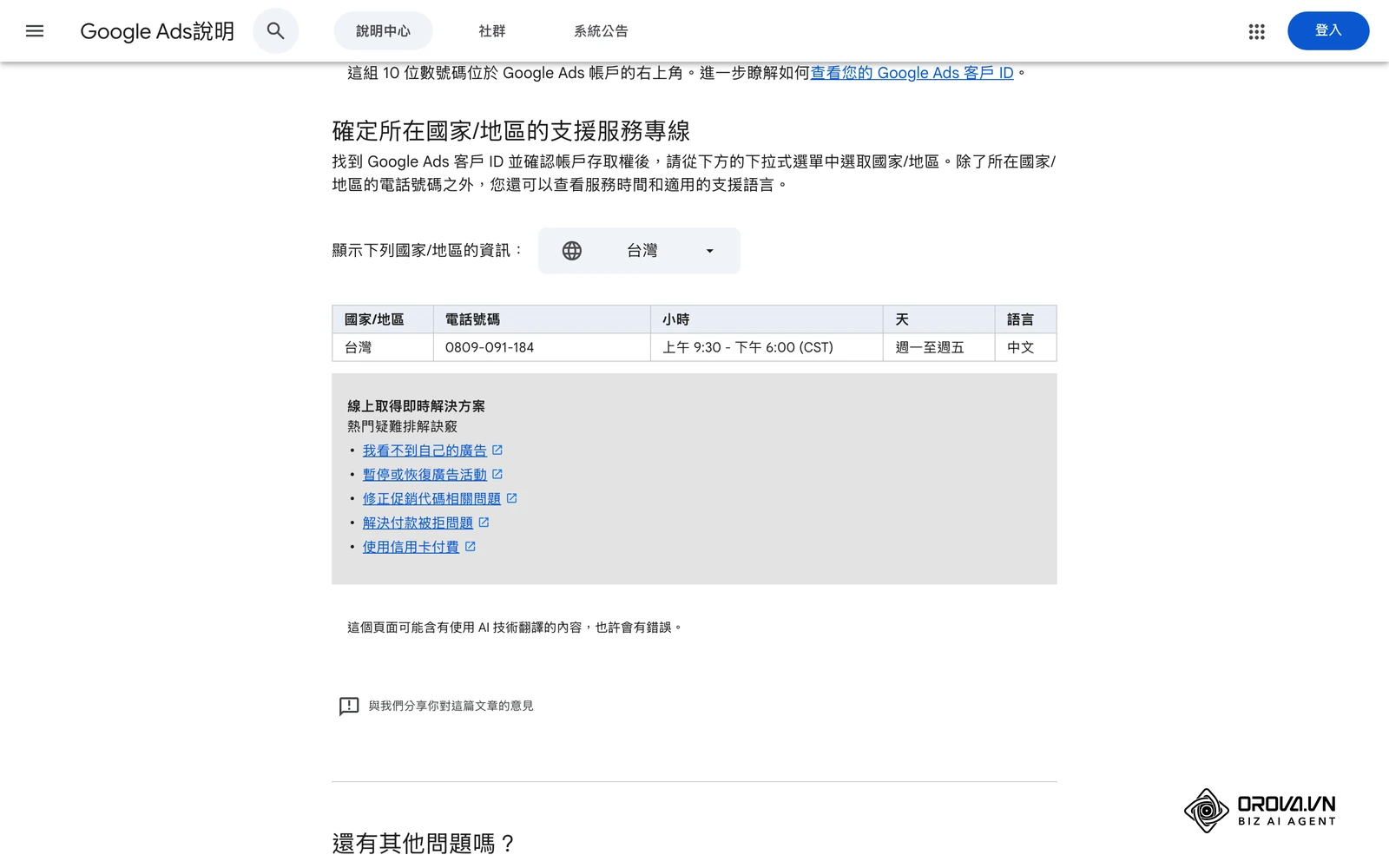Open the 系統公告 tab
The image size is (1389, 868).
(x=601, y=31)
